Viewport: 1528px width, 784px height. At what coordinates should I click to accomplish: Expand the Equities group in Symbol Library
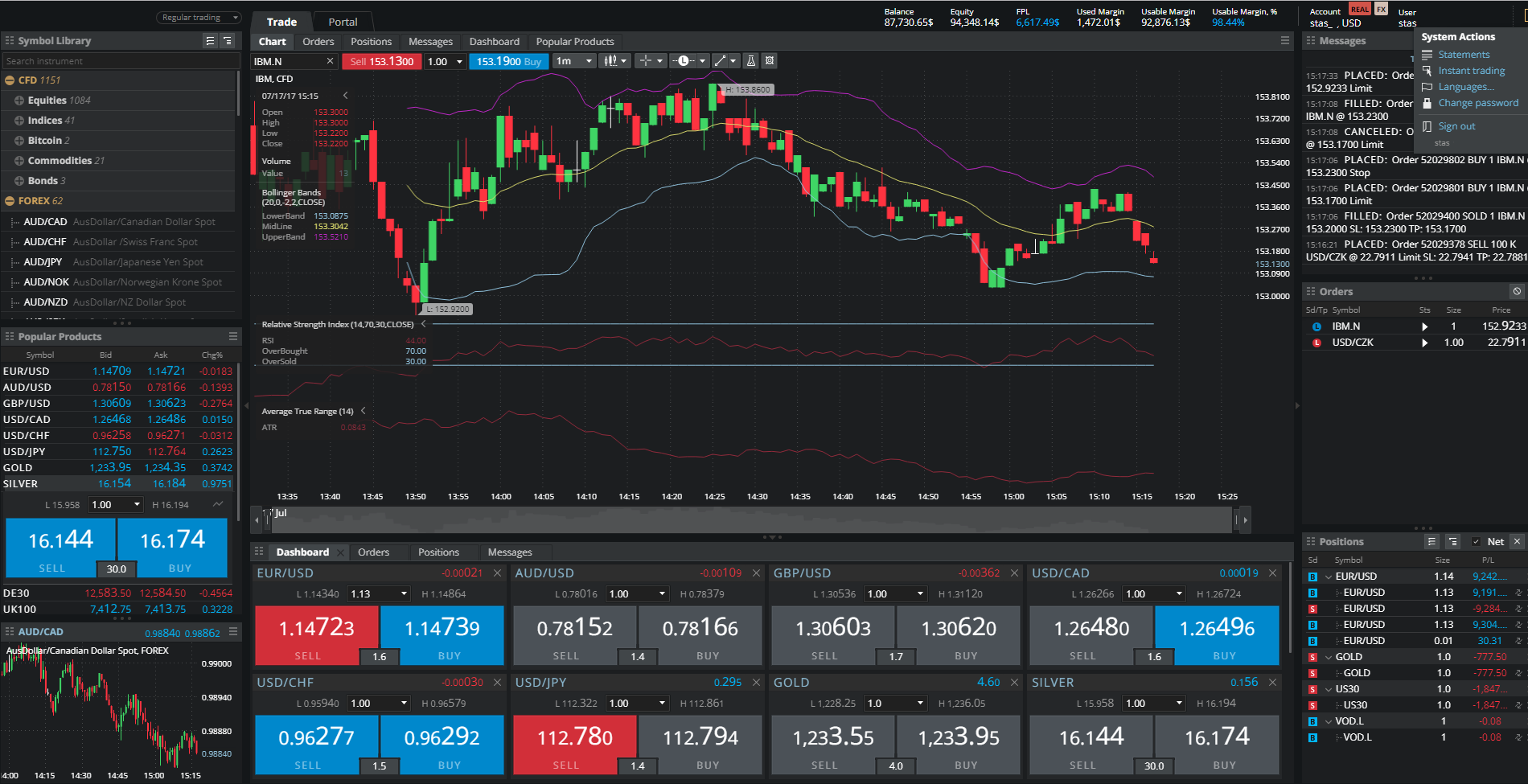tap(19, 101)
